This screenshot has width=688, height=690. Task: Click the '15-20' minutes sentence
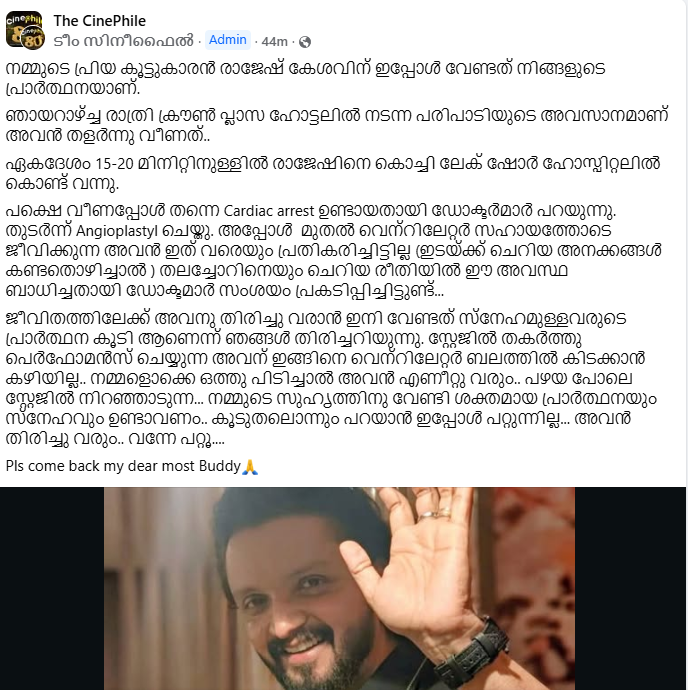[333, 173]
